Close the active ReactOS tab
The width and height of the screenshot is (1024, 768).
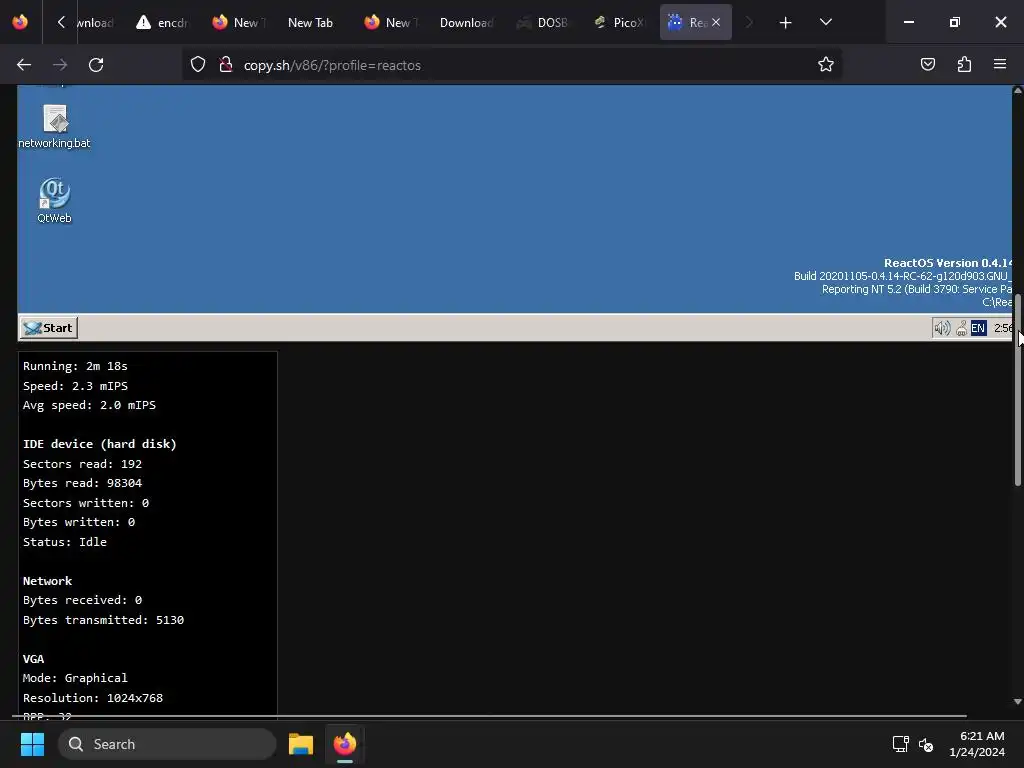(716, 22)
